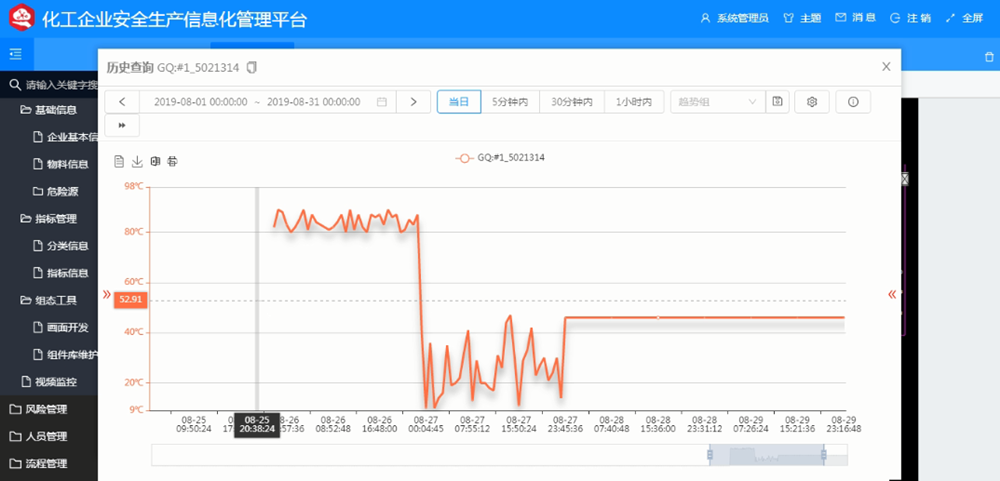
Task: Select the 1小时内 time range option
Action: pos(634,101)
